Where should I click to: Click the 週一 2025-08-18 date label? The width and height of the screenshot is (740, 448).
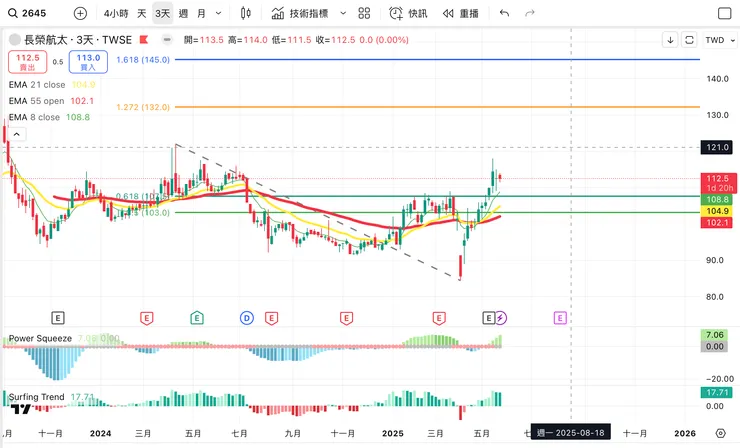click(x=571, y=433)
